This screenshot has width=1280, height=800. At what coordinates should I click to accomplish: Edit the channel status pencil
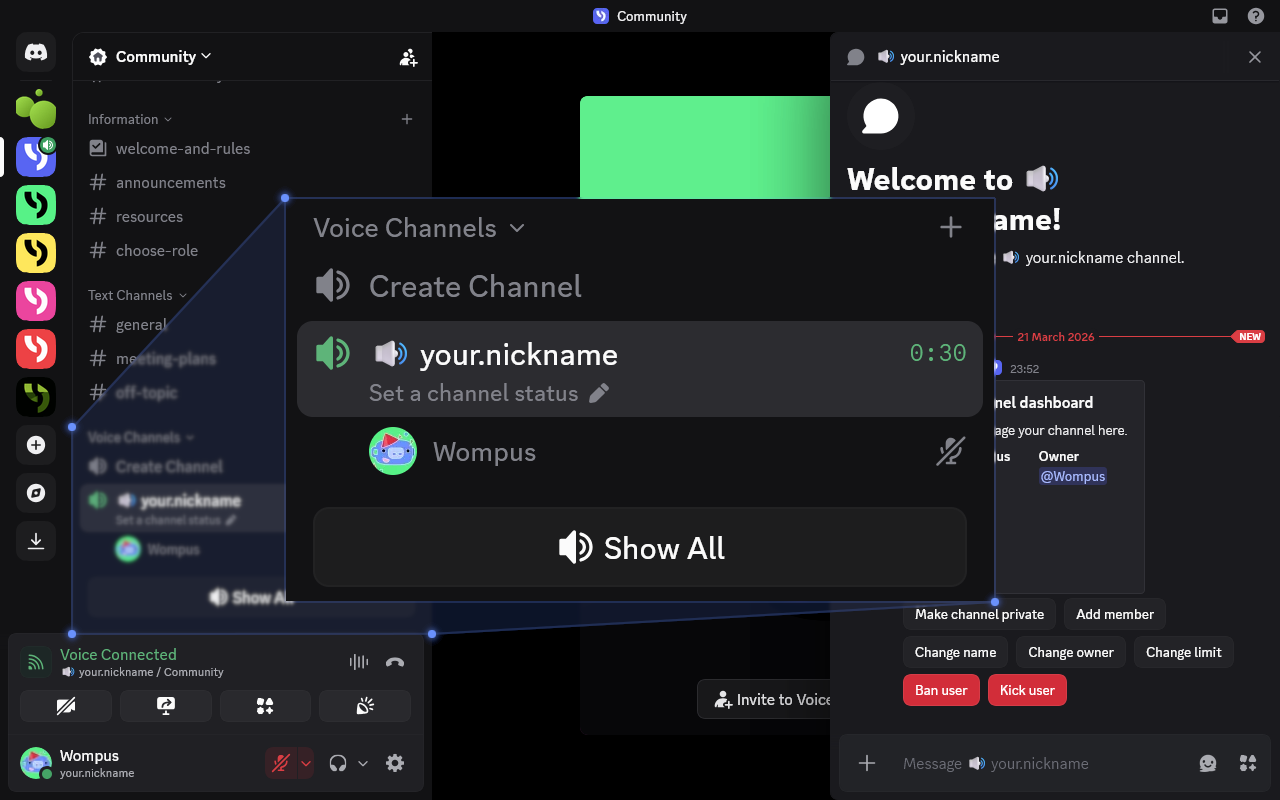click(599, 393)
